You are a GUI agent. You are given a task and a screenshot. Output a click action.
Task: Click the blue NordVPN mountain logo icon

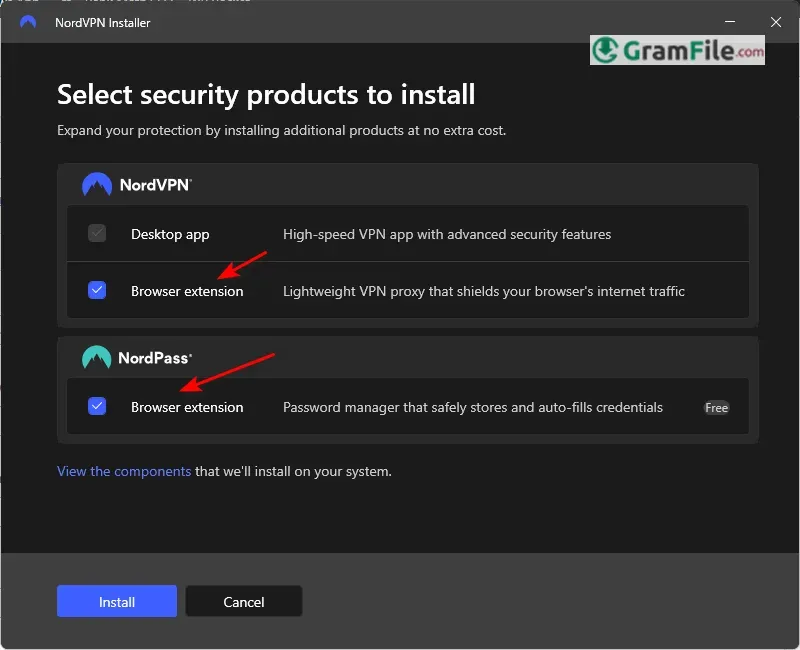pyautogui.click(x=97, y=184)
